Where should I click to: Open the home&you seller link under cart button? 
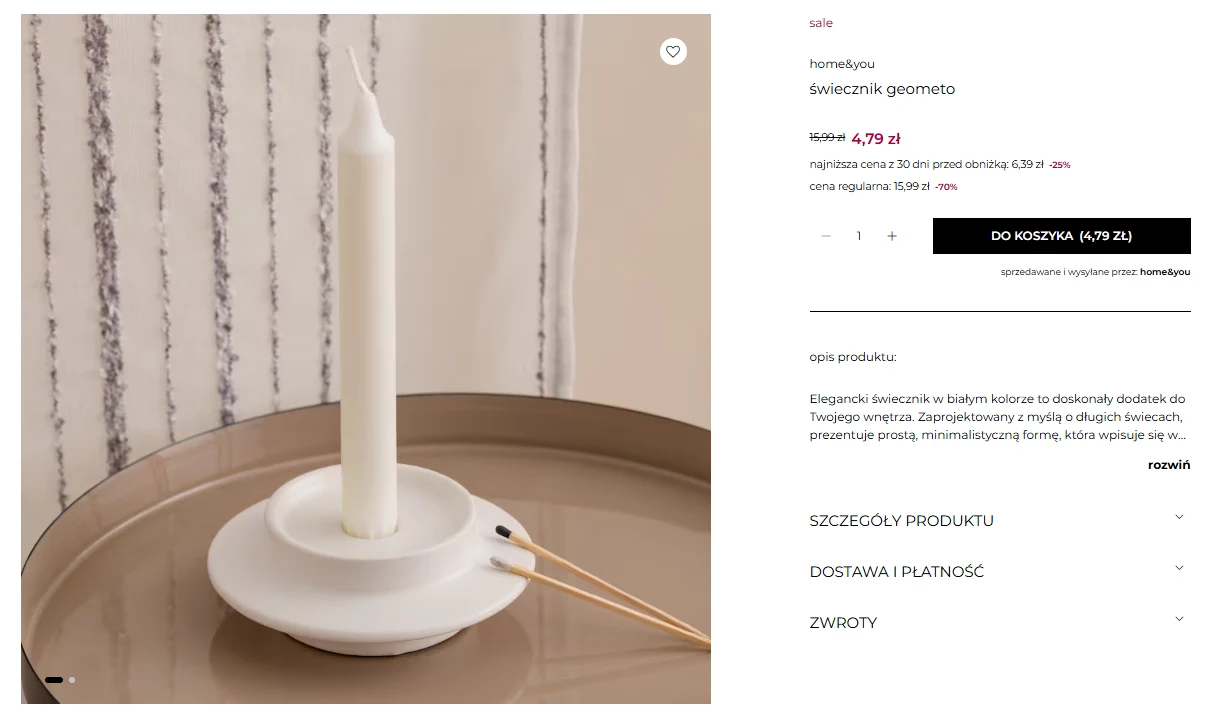1165,272
